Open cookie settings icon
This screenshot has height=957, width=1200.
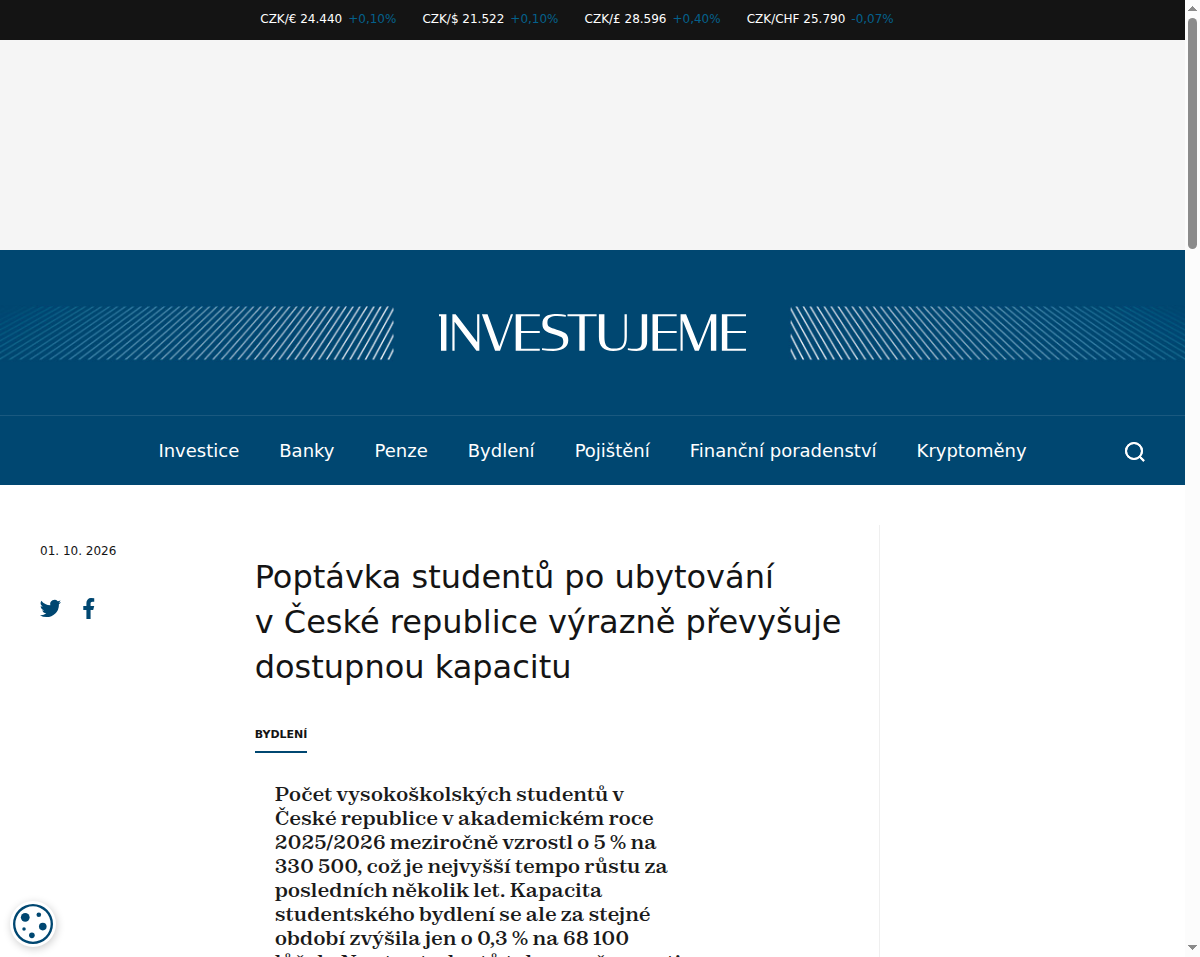point(33,924)
